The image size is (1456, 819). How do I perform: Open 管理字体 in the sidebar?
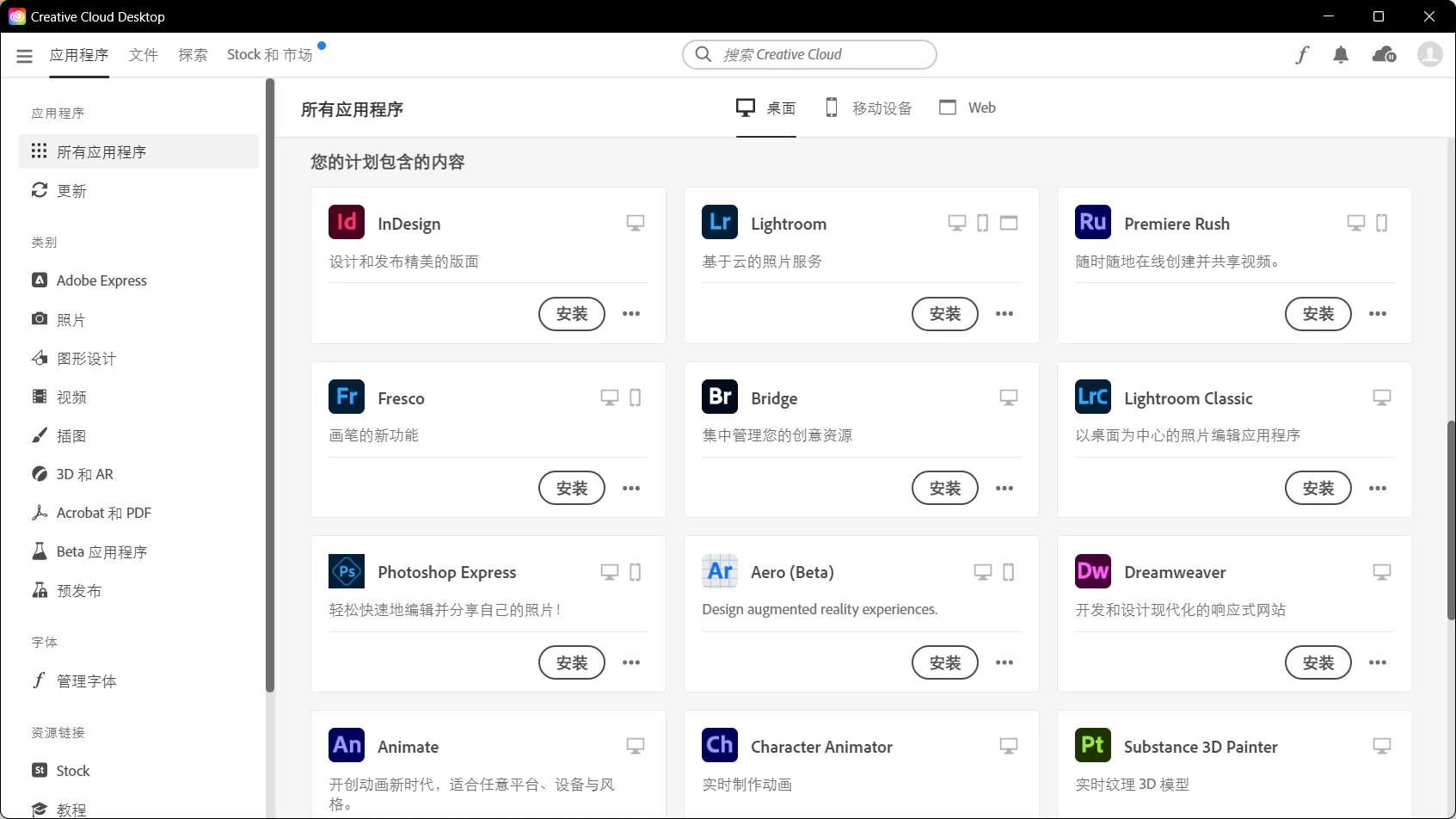(x=138, y=680)
